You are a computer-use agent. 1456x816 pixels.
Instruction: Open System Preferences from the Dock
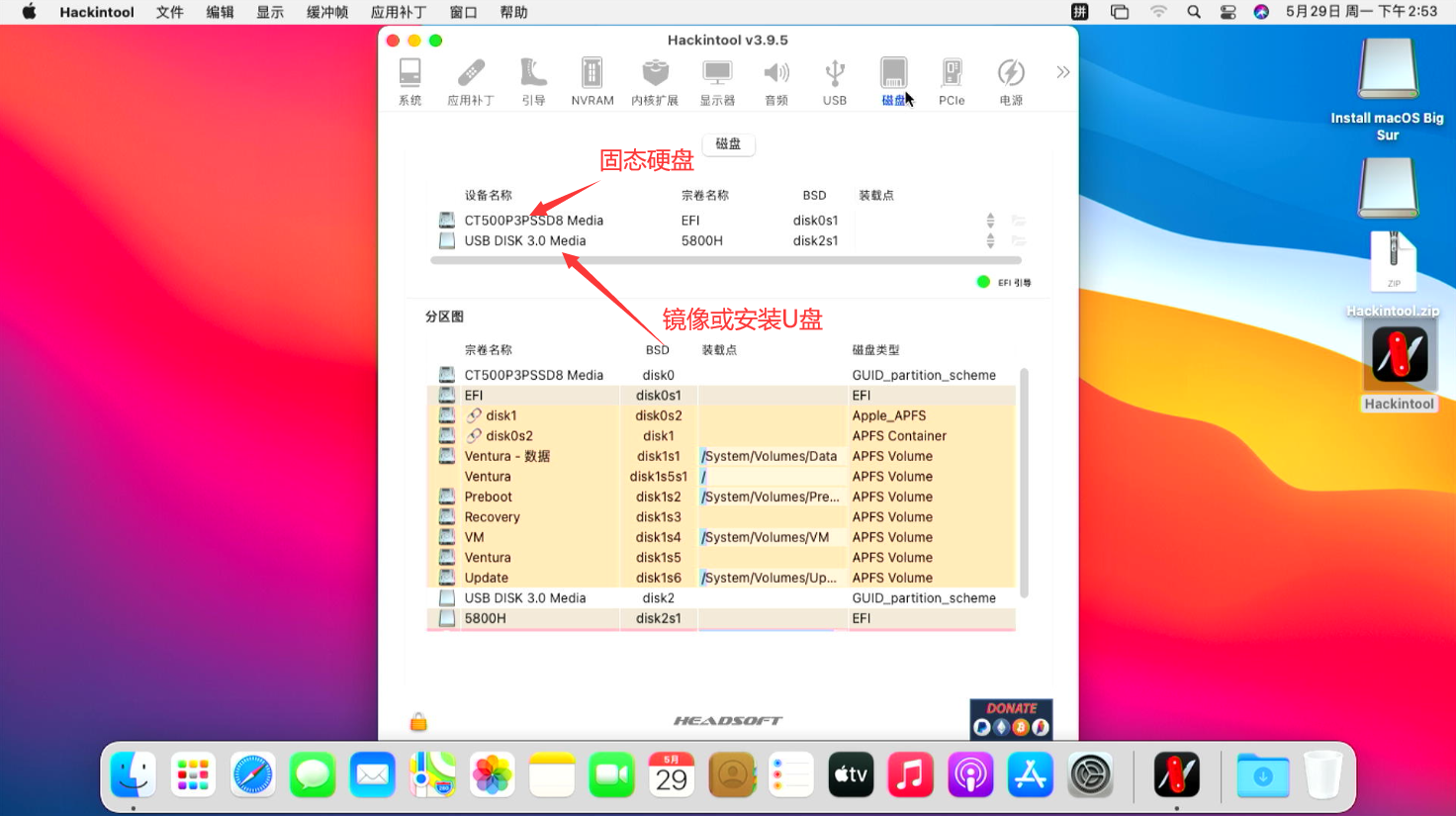[x=1090, y=774]
